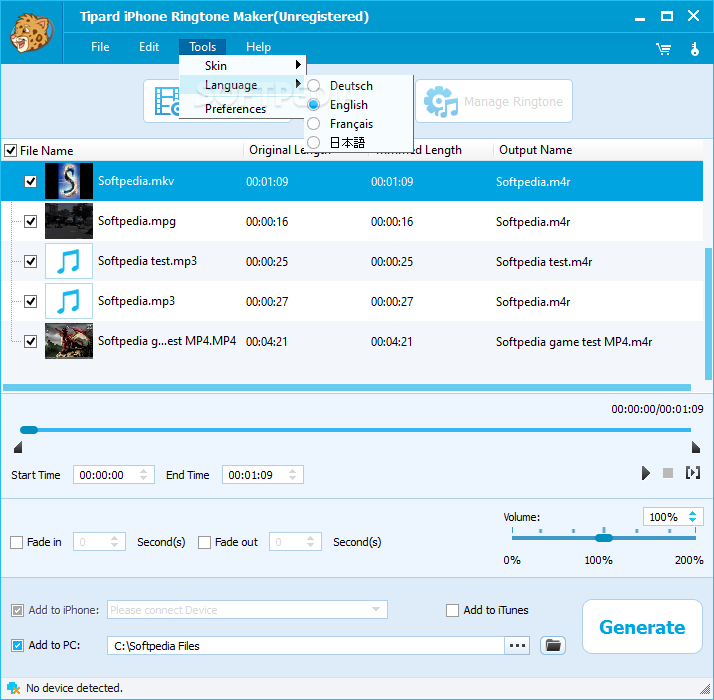Click the shopping cart purchase icon
The height and width of the screenshot is (700, 714).
click(x=663, y=49)
